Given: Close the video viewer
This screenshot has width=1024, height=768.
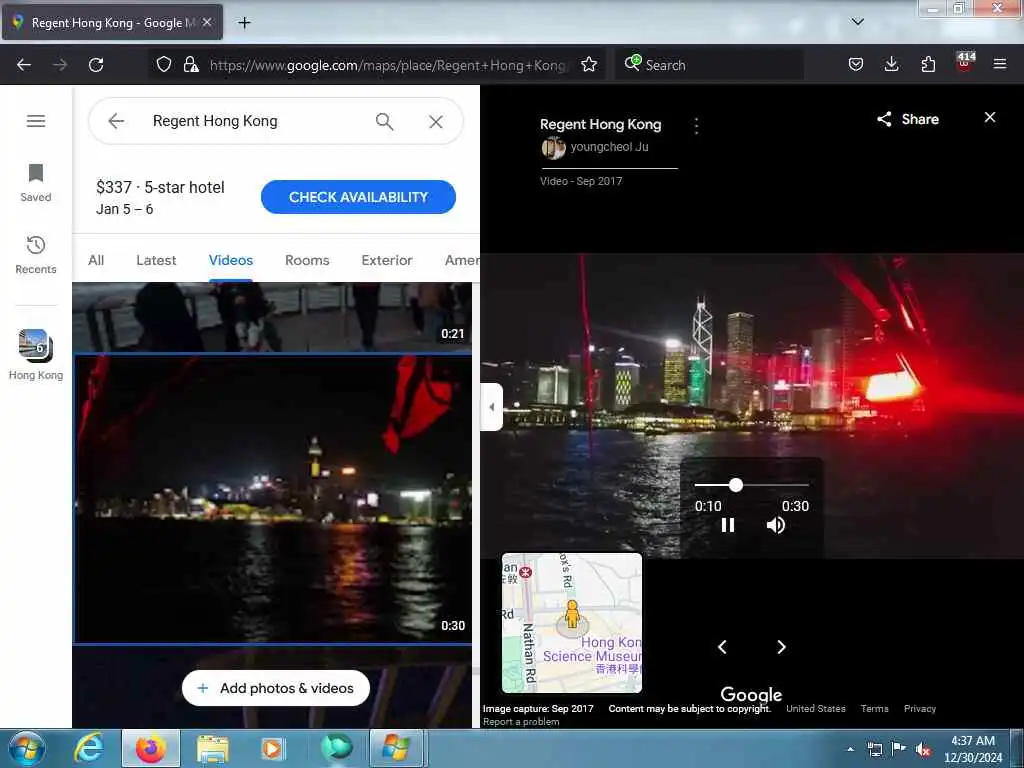Looking at the screenshot, I should (x=989, y=117).
